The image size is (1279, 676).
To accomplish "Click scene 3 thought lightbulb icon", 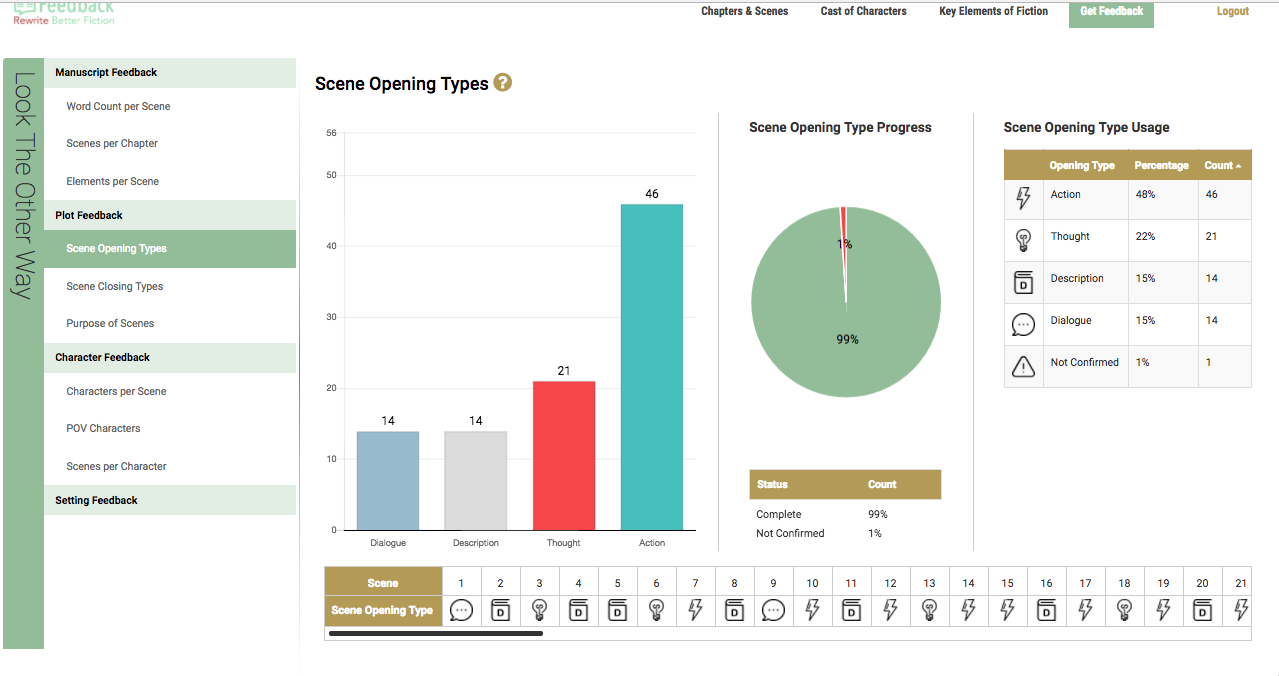I will [x=539, y=610].
